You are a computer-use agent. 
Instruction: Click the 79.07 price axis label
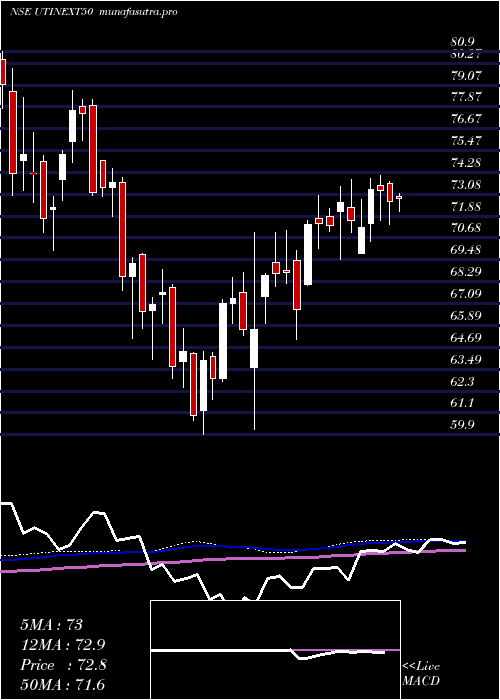point(467,75)
